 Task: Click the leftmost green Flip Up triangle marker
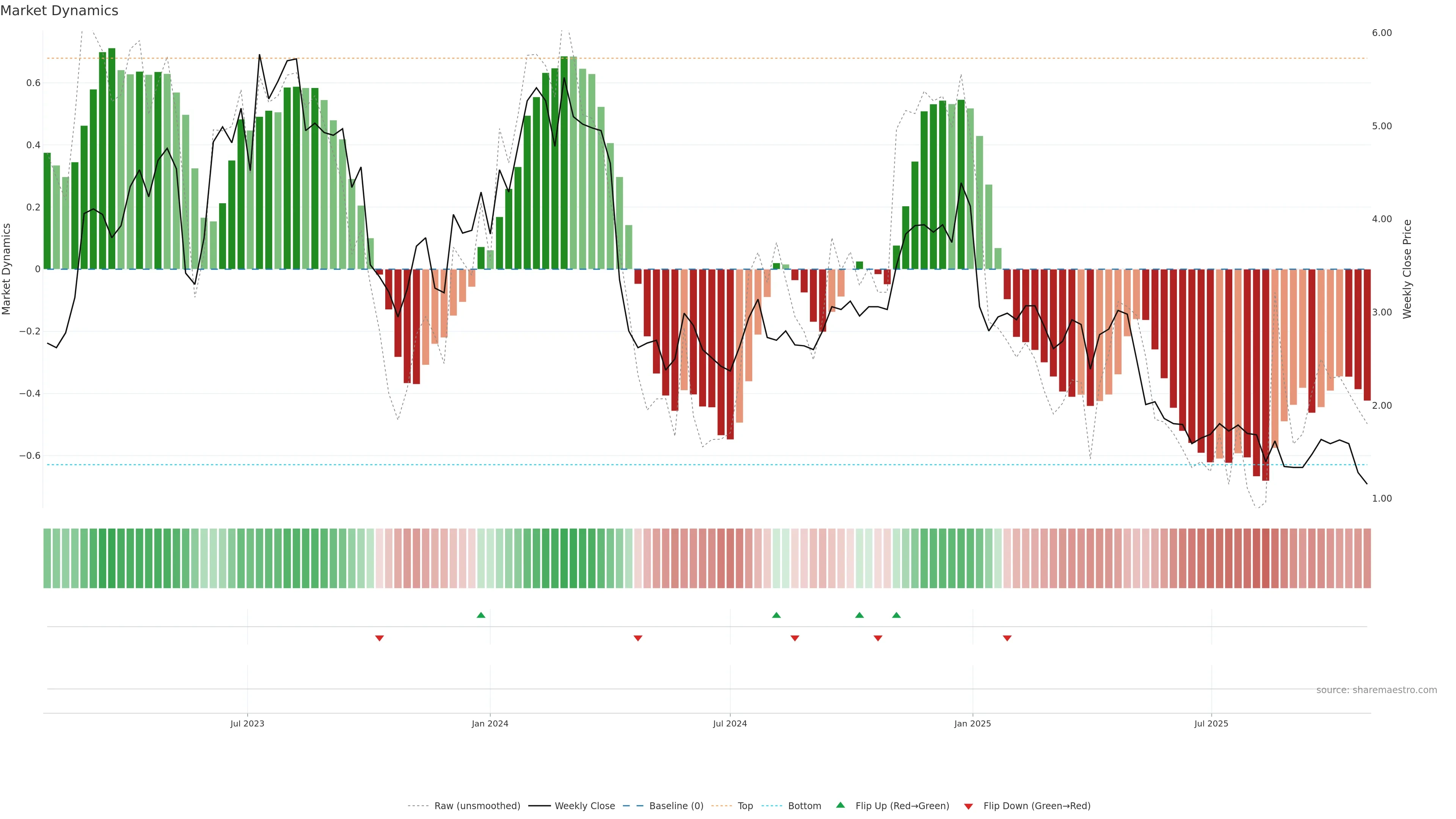point(481,615)
